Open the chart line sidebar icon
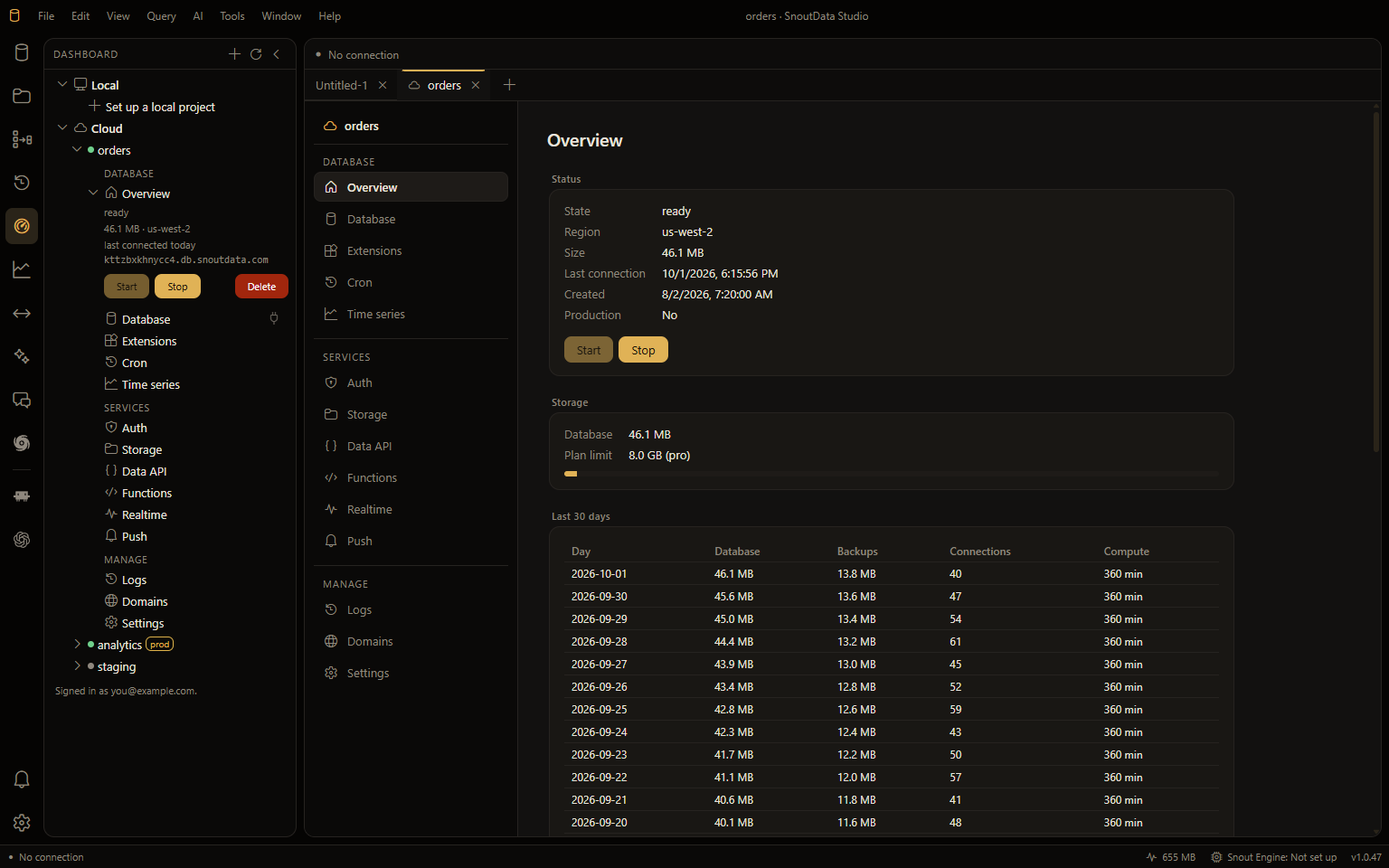This screenshot has height=868, width=1389. 22,269
